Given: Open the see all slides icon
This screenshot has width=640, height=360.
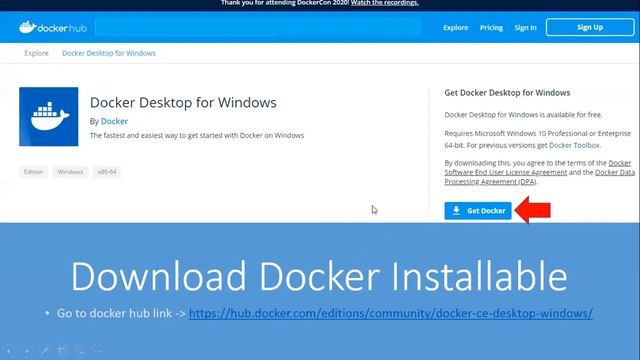Looking at the screenshot, I should pyautogui.click(x=62, y=351).
